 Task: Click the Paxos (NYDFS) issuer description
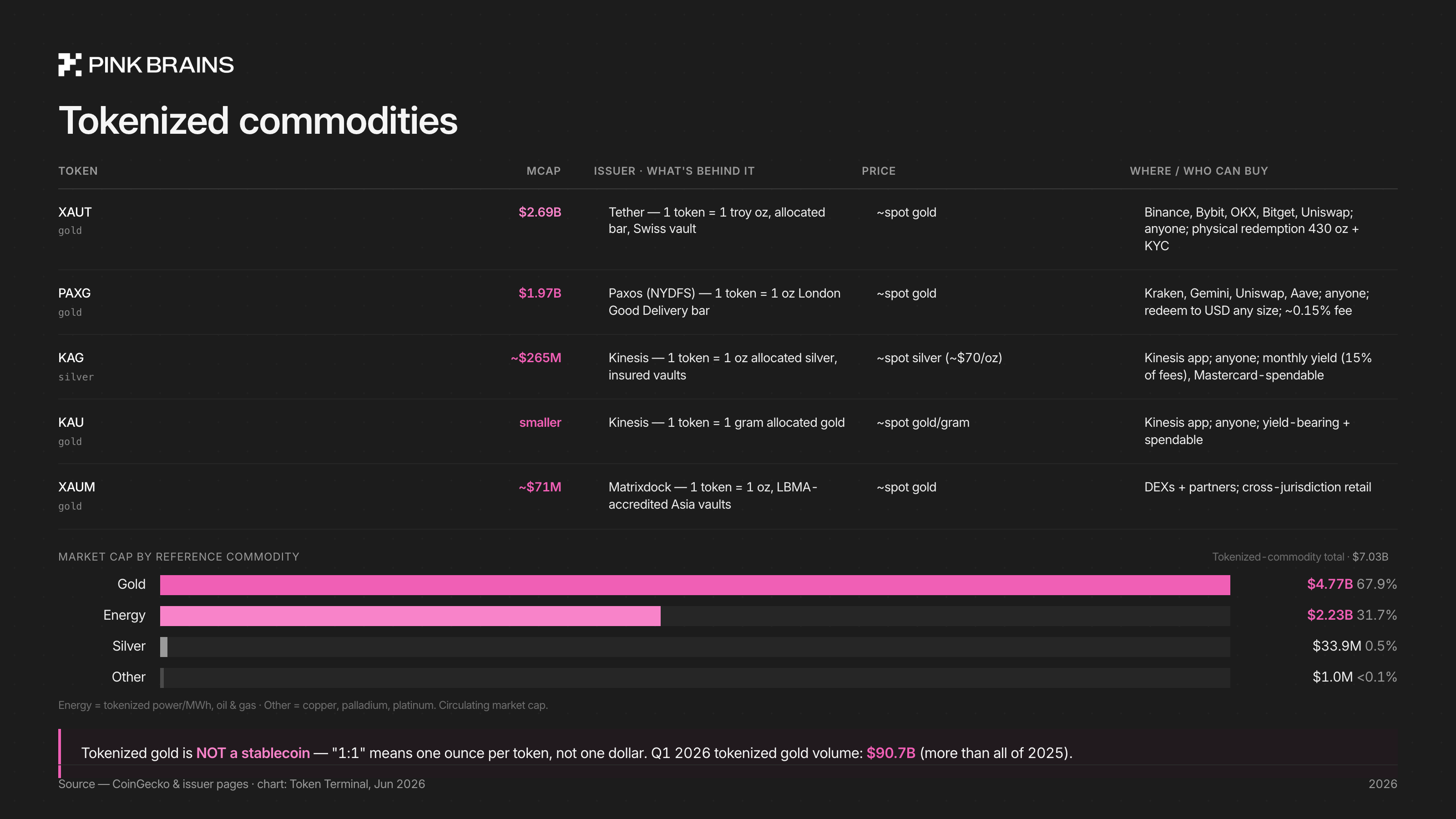point(724,302)
